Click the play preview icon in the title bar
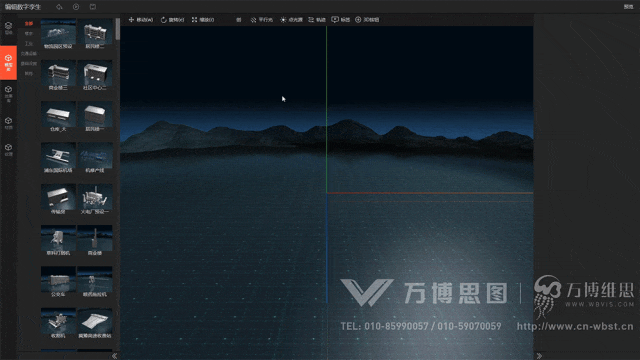 [76, 7]
